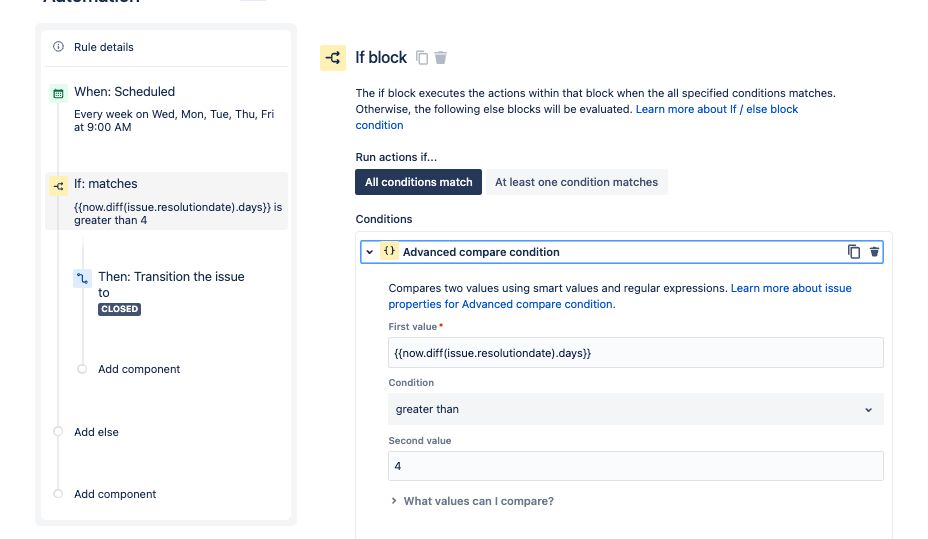928x539 pixels.
Task: Click the Second value input field
Action: (635, 466)
